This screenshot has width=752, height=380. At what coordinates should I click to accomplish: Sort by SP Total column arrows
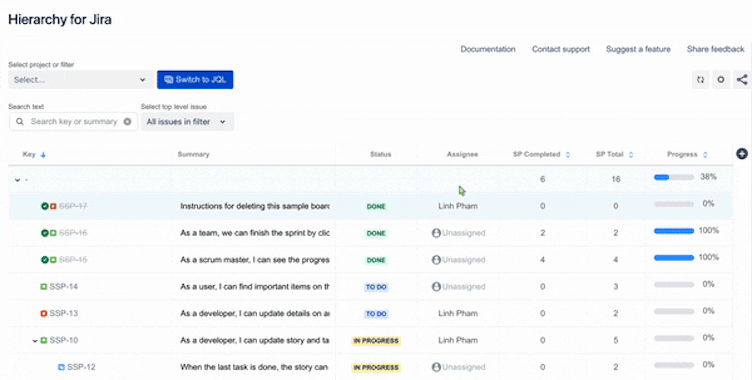click(631, 155)
